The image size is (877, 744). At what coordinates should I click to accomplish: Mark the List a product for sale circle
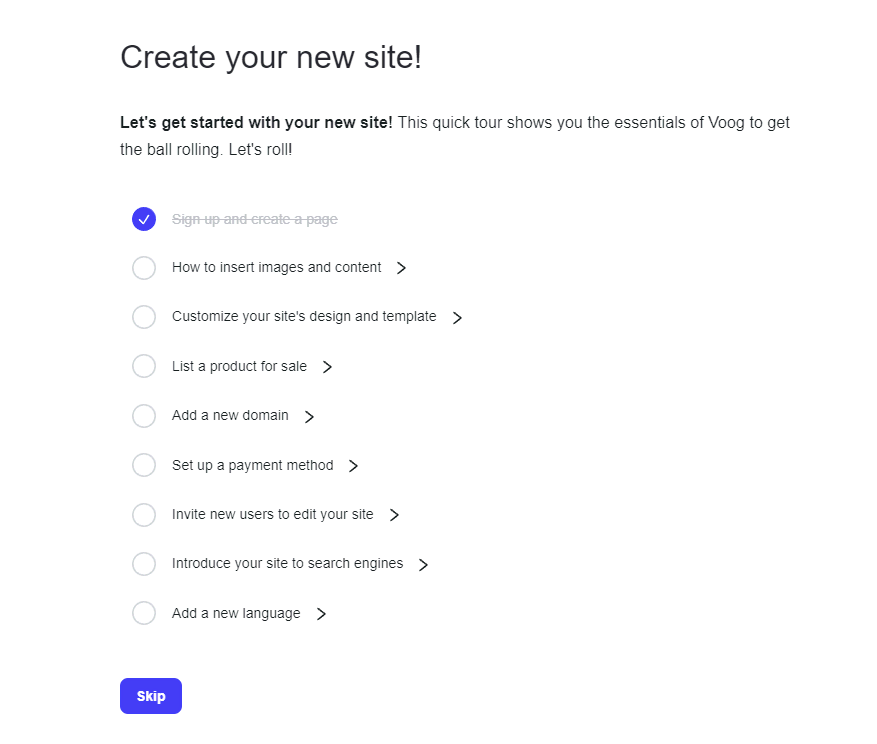point(144,366)
